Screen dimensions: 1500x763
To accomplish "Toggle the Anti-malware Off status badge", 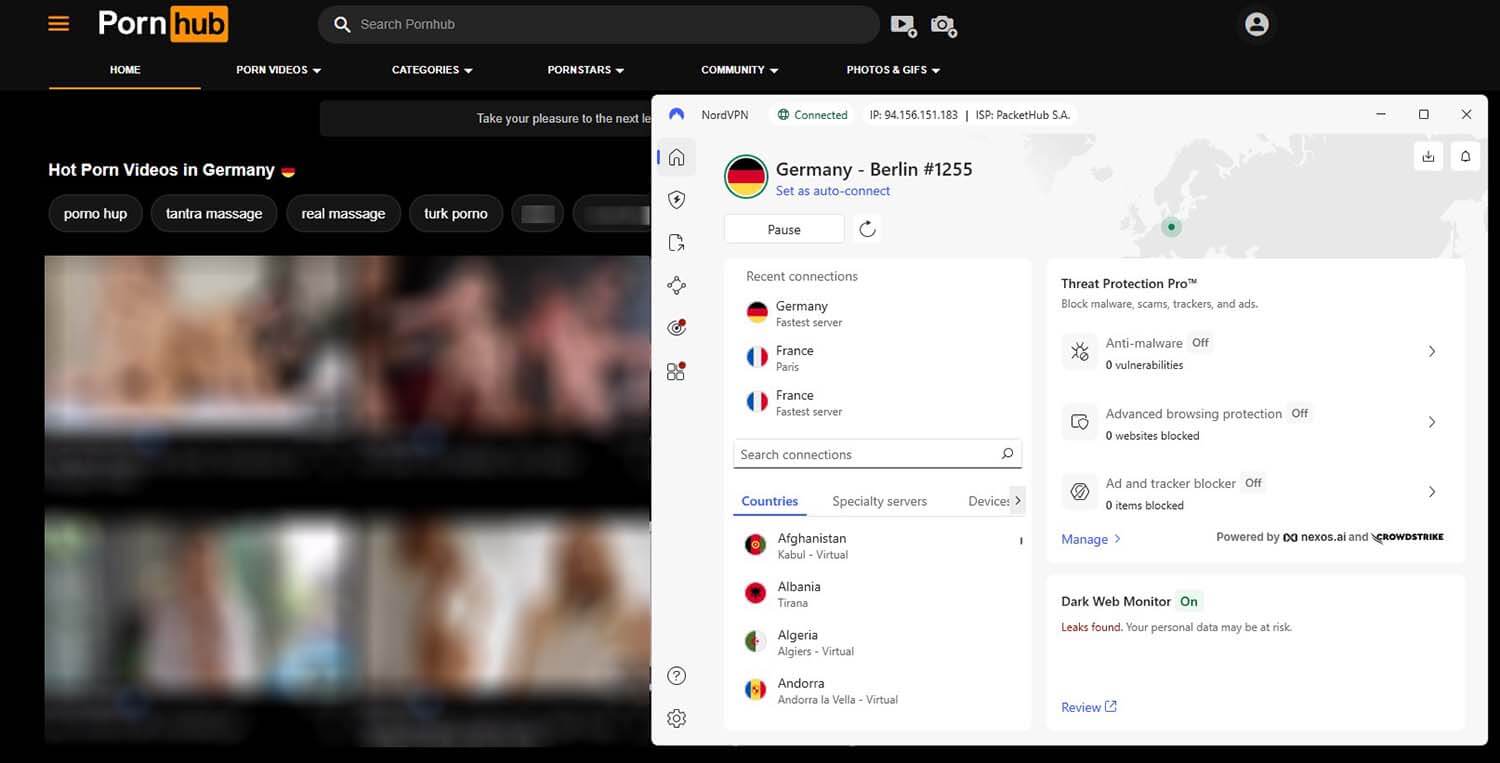I will click(x=1201, y=342).
